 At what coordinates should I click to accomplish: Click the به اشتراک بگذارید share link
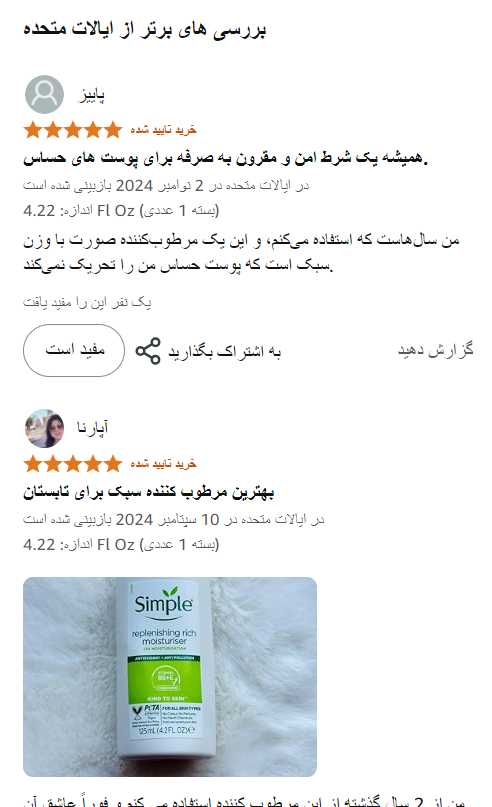click(224, 351)
